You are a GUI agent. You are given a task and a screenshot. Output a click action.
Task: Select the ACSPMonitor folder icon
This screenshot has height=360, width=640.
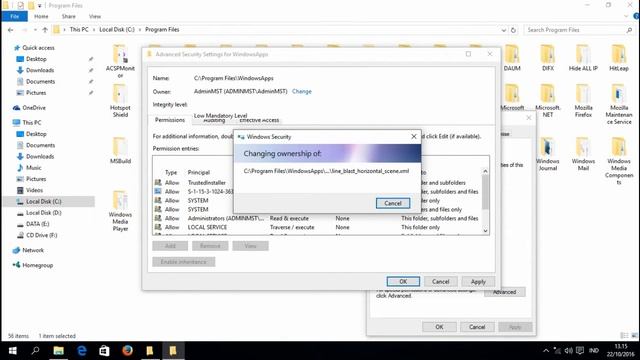[x=120, y=61]
